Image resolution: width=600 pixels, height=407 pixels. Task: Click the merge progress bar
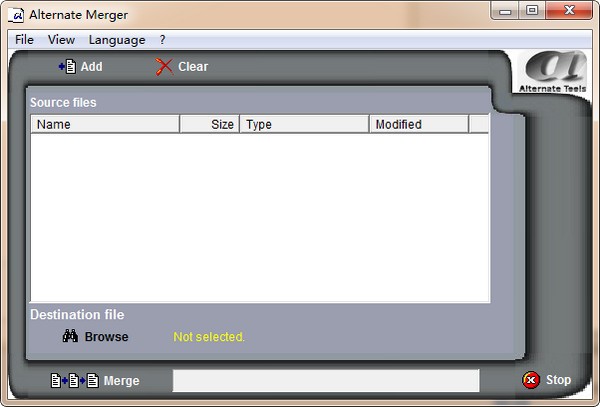point(326,381)
